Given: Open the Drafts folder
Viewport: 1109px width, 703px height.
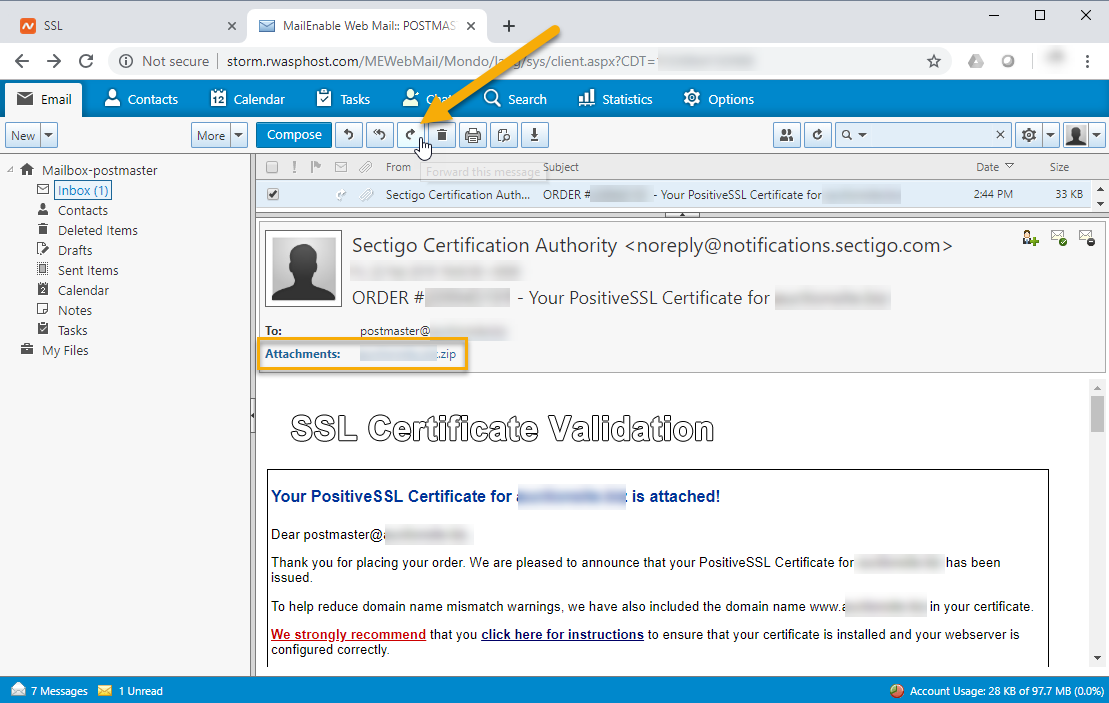Looking at the screenshot, I should (75, 250).
